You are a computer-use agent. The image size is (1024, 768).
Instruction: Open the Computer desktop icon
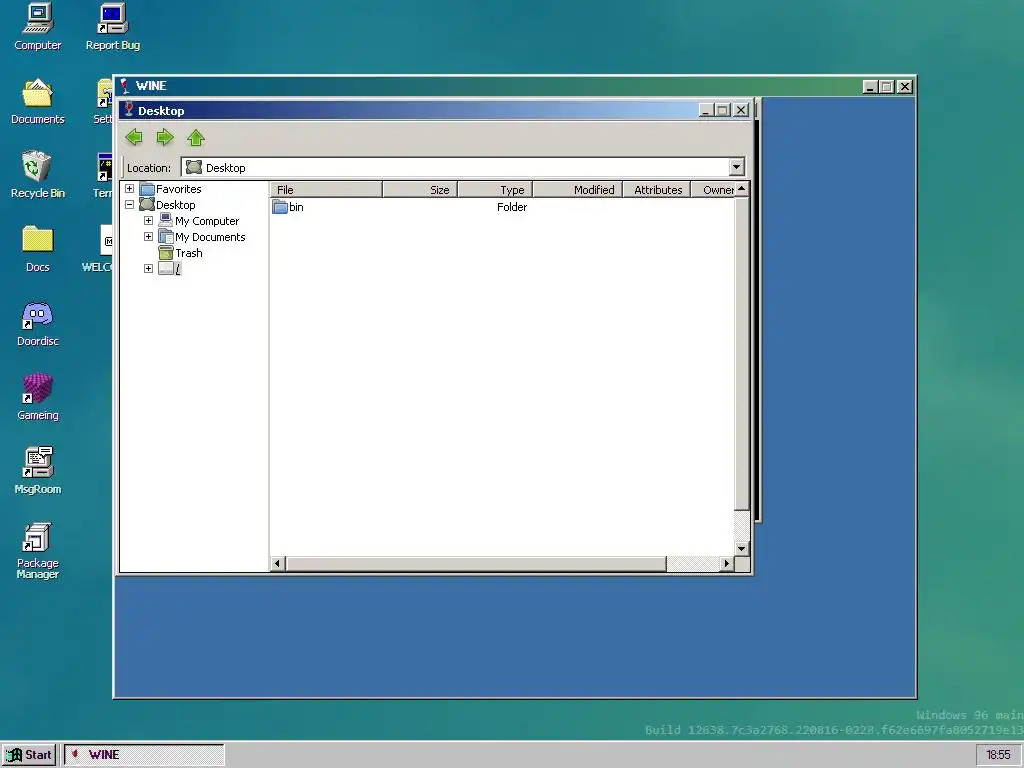tap(37, 27)
